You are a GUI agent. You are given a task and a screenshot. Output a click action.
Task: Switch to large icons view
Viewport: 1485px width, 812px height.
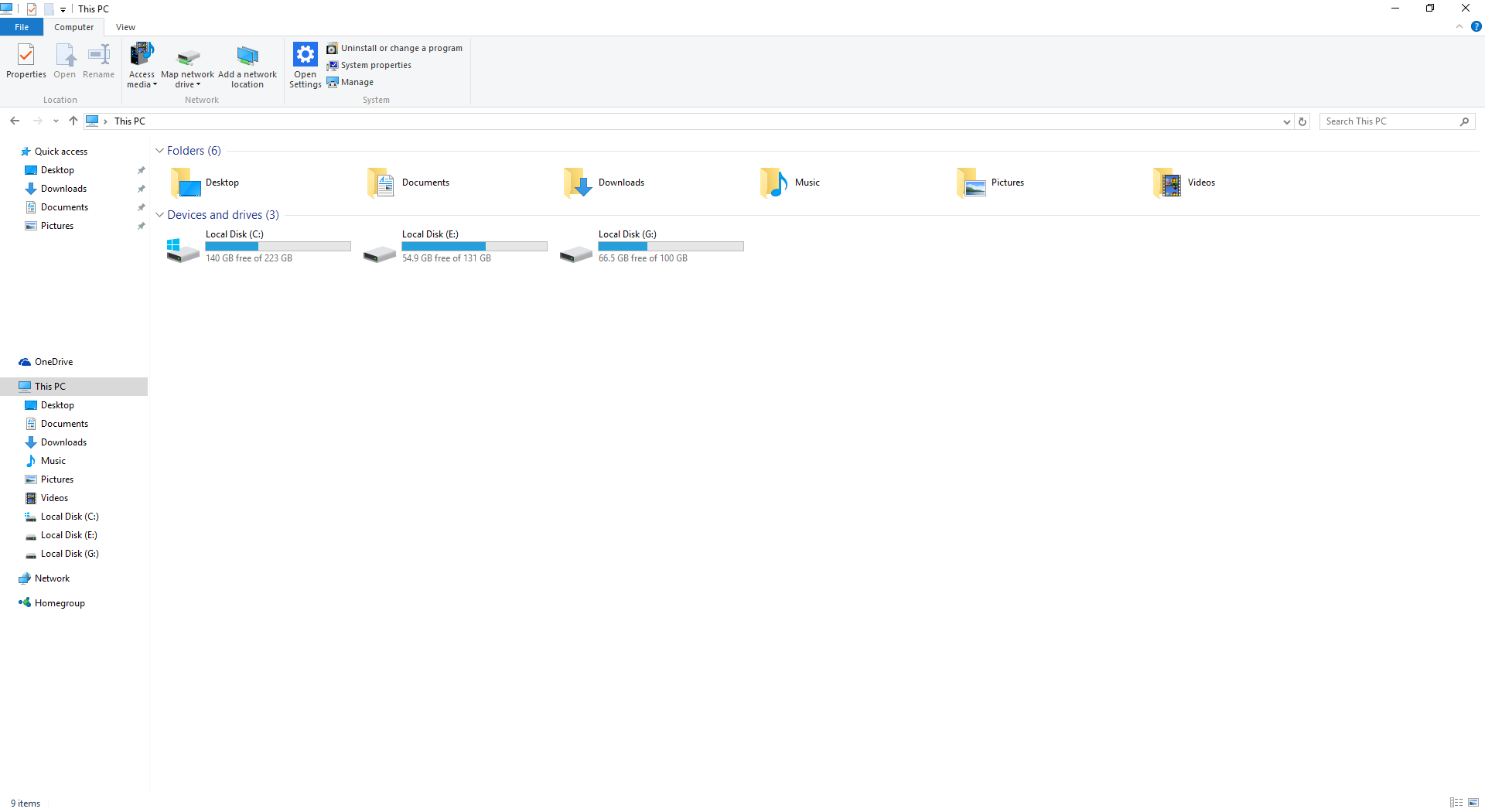pos(1473,803)
